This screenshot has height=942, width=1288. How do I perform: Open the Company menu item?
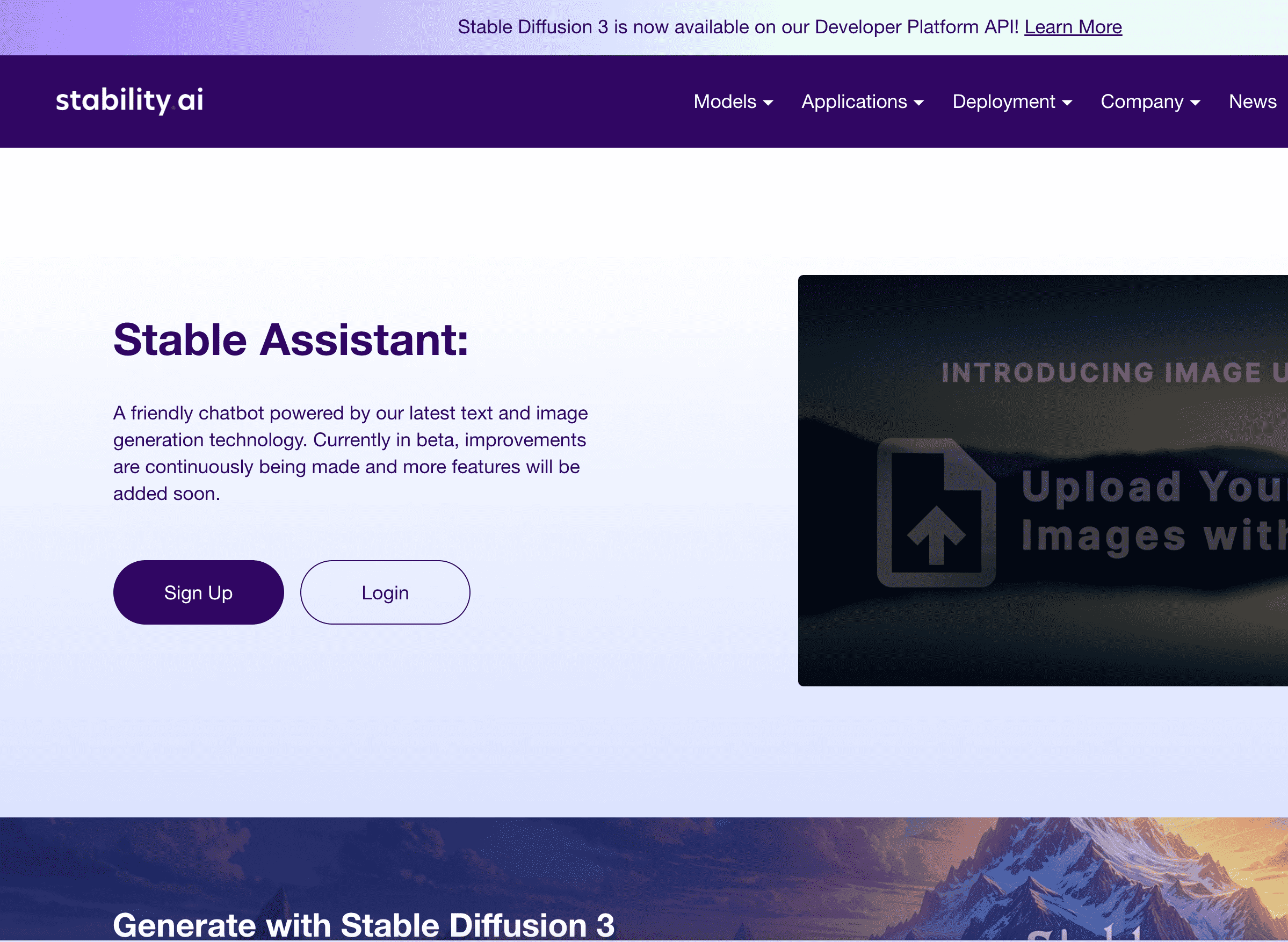(1141, 102)
